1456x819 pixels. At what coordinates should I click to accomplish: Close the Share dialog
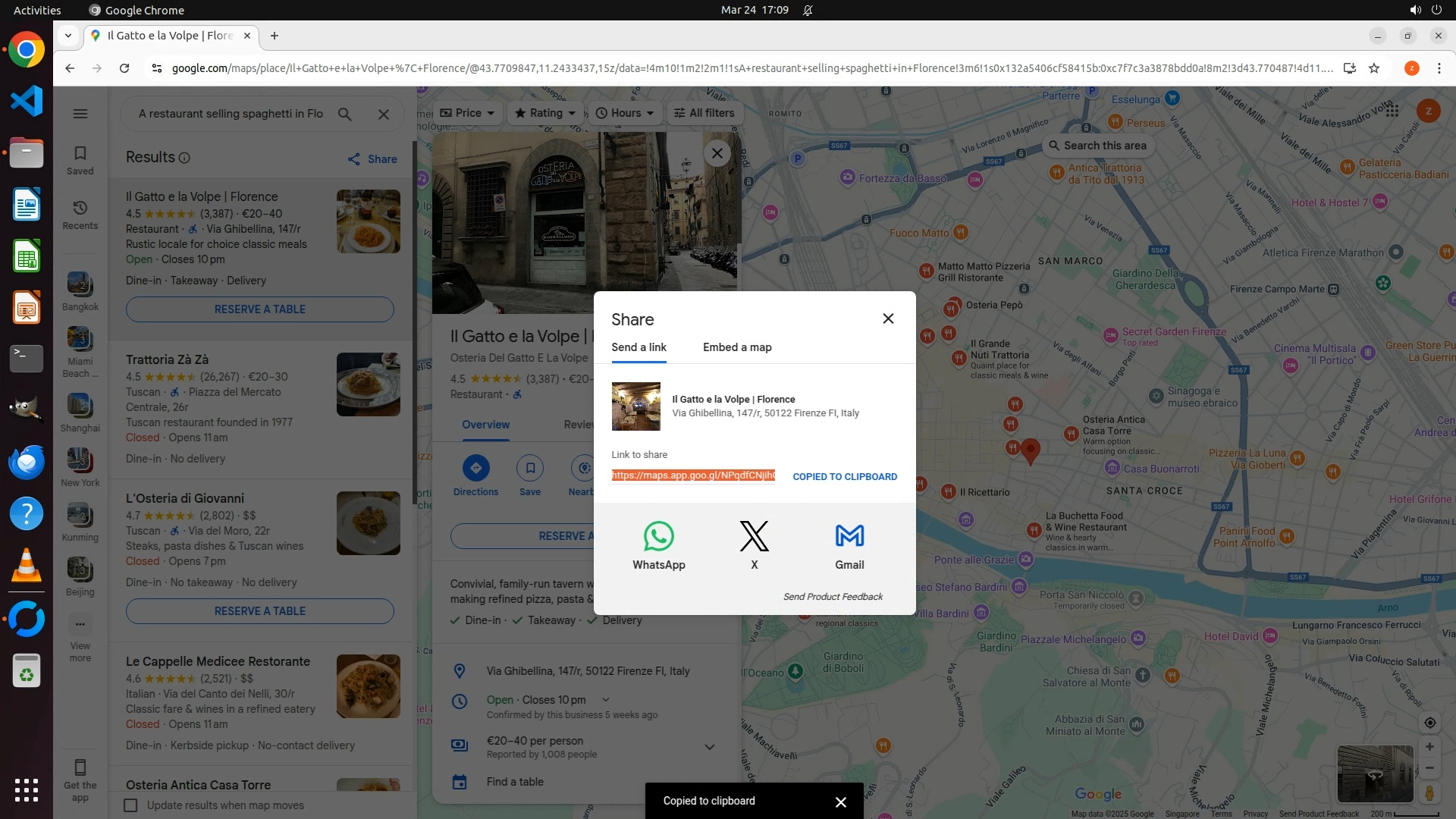(x=888, y=318)
